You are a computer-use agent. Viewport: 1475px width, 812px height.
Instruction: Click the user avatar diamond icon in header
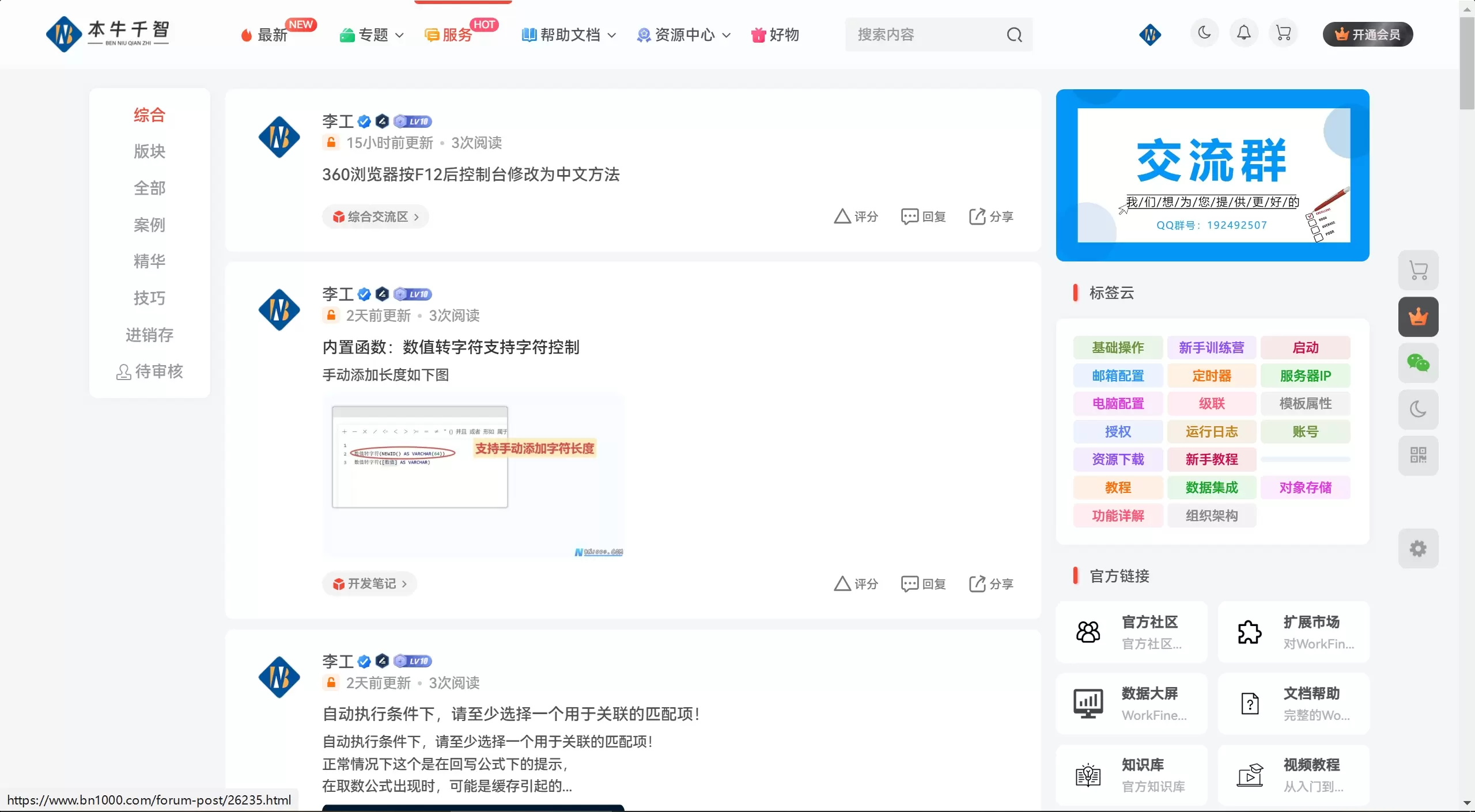[1150, 34]
